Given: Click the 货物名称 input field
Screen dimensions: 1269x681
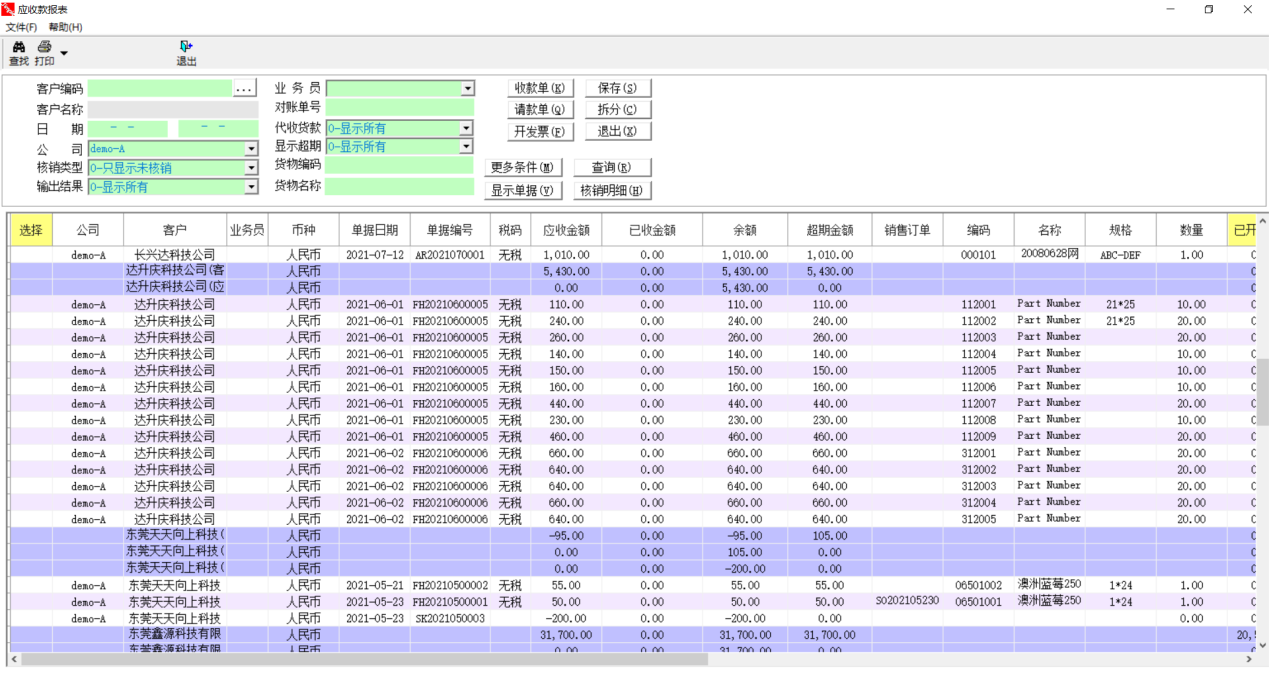Looking at the screenshot, I should coord(399,187).
